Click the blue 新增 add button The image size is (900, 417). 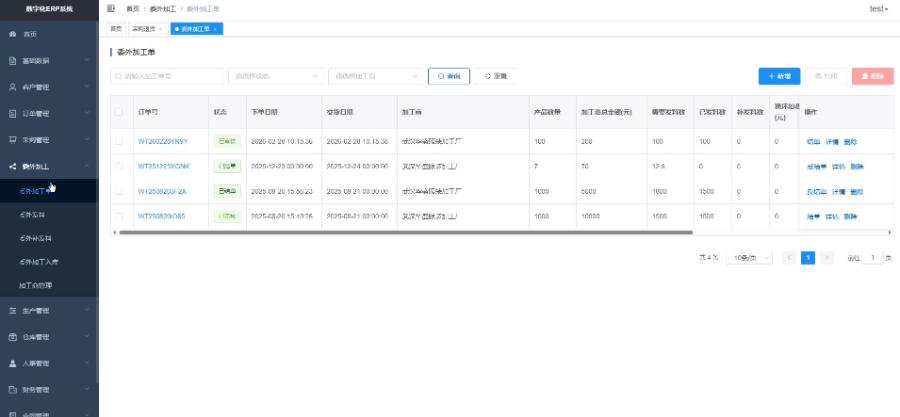[779, 76]
